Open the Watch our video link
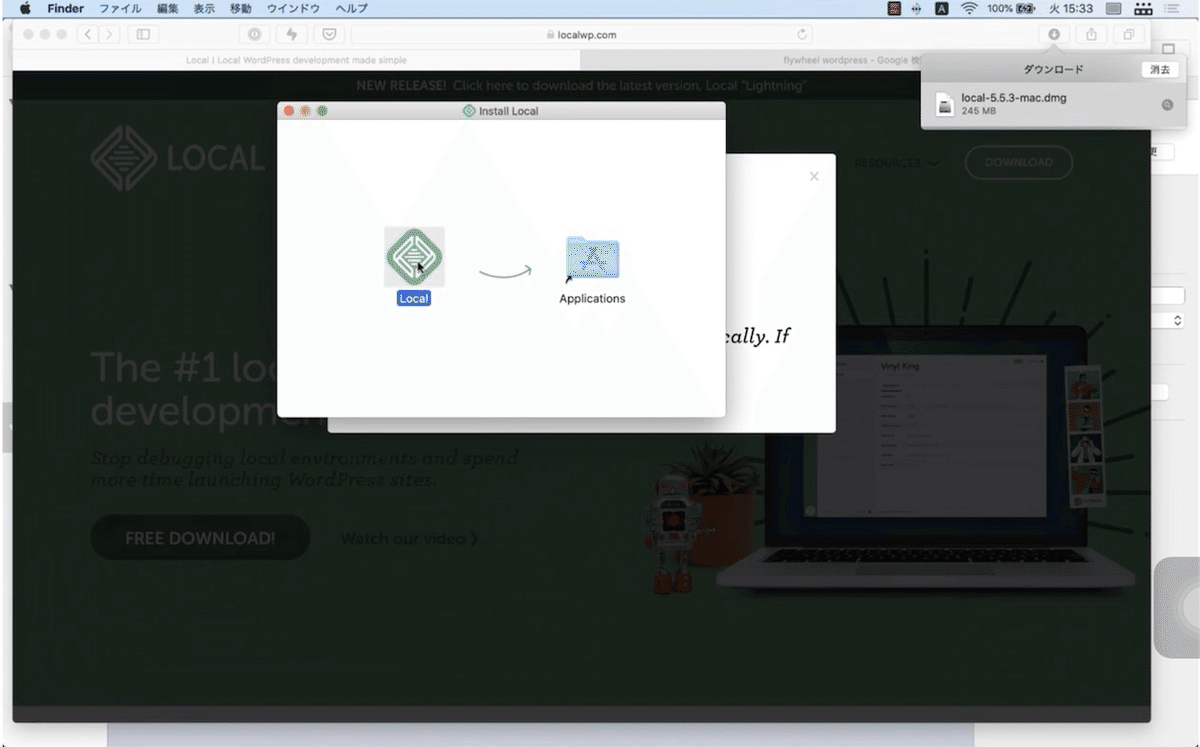 (x=409, y=538)
